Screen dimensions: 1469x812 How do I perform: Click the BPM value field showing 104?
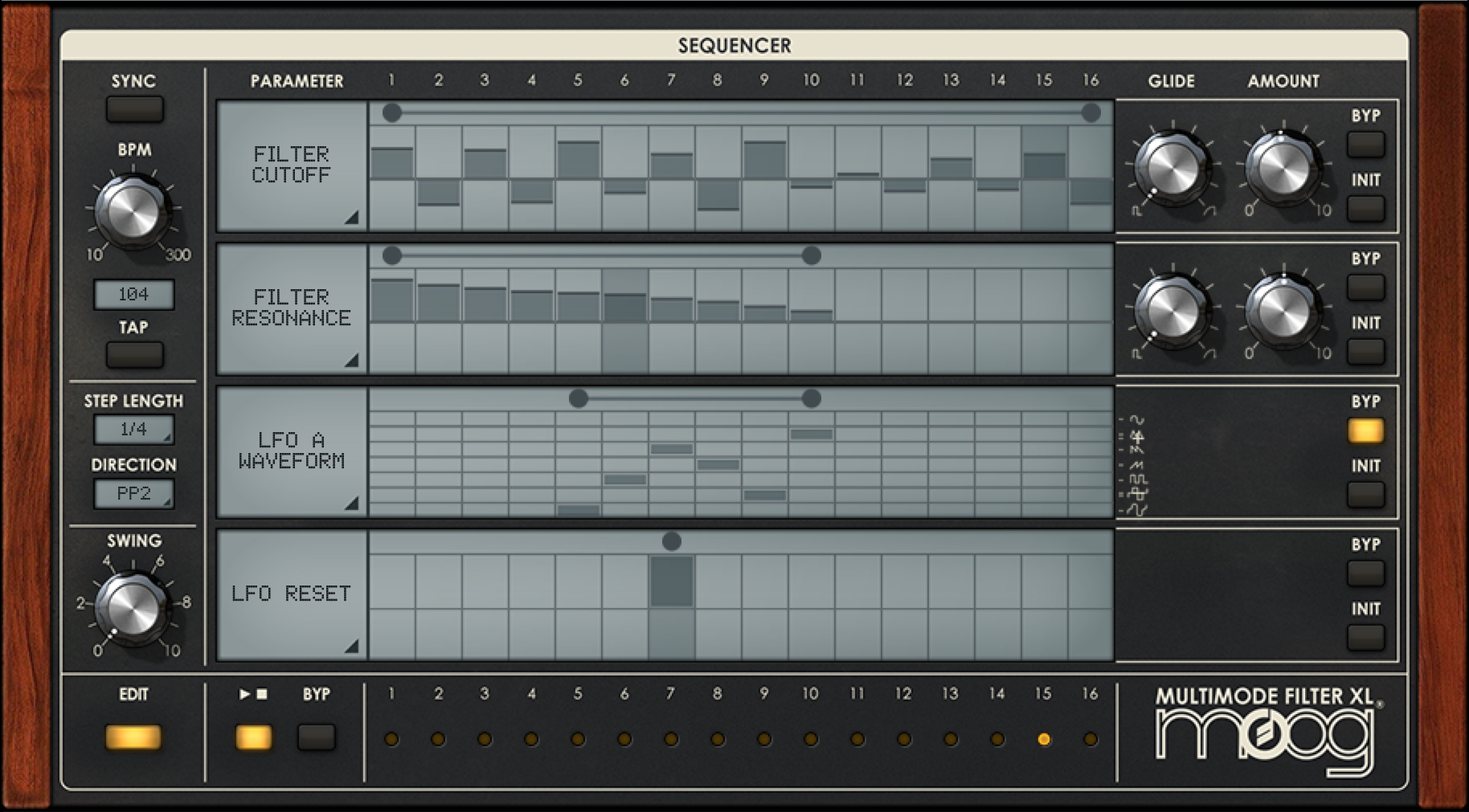[133, 294]
